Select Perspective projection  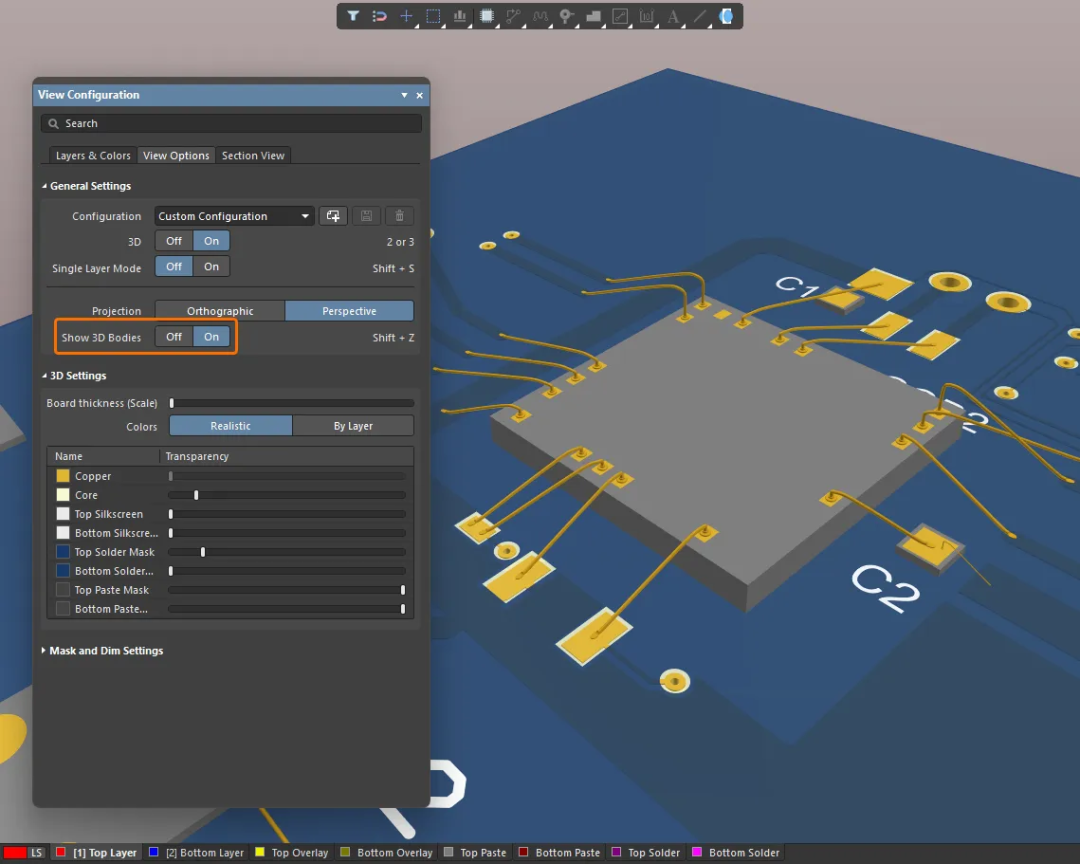[x=349, y=311]
